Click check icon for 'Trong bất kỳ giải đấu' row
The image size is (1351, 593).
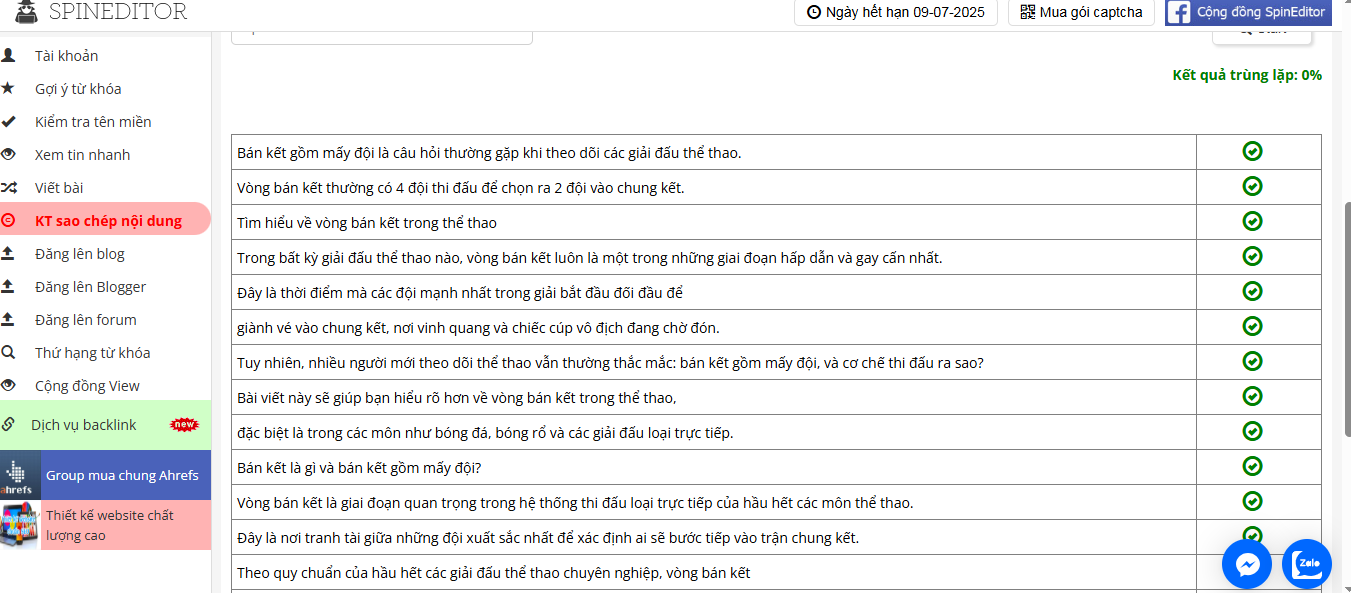(1252, 256)
